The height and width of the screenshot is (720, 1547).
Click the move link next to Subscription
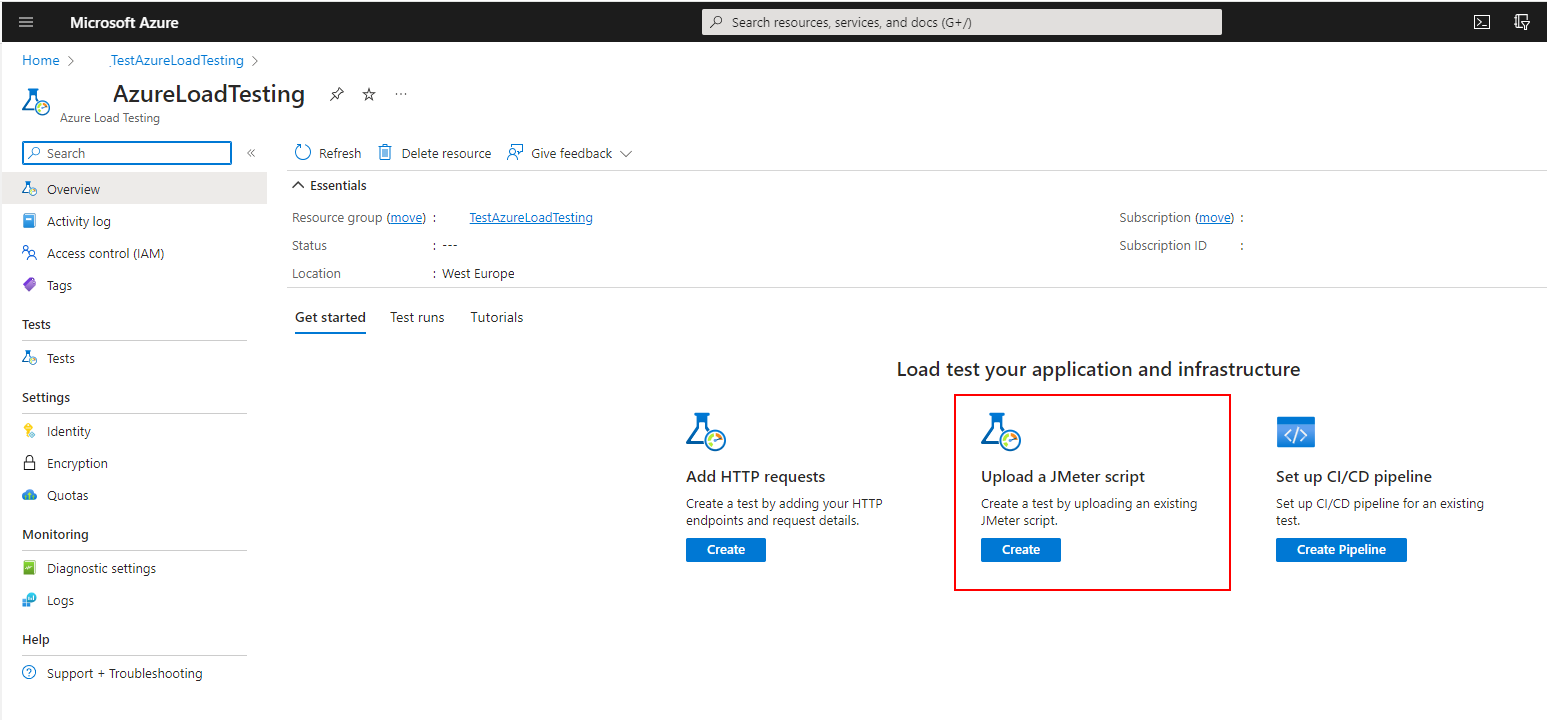[1215, 217]
